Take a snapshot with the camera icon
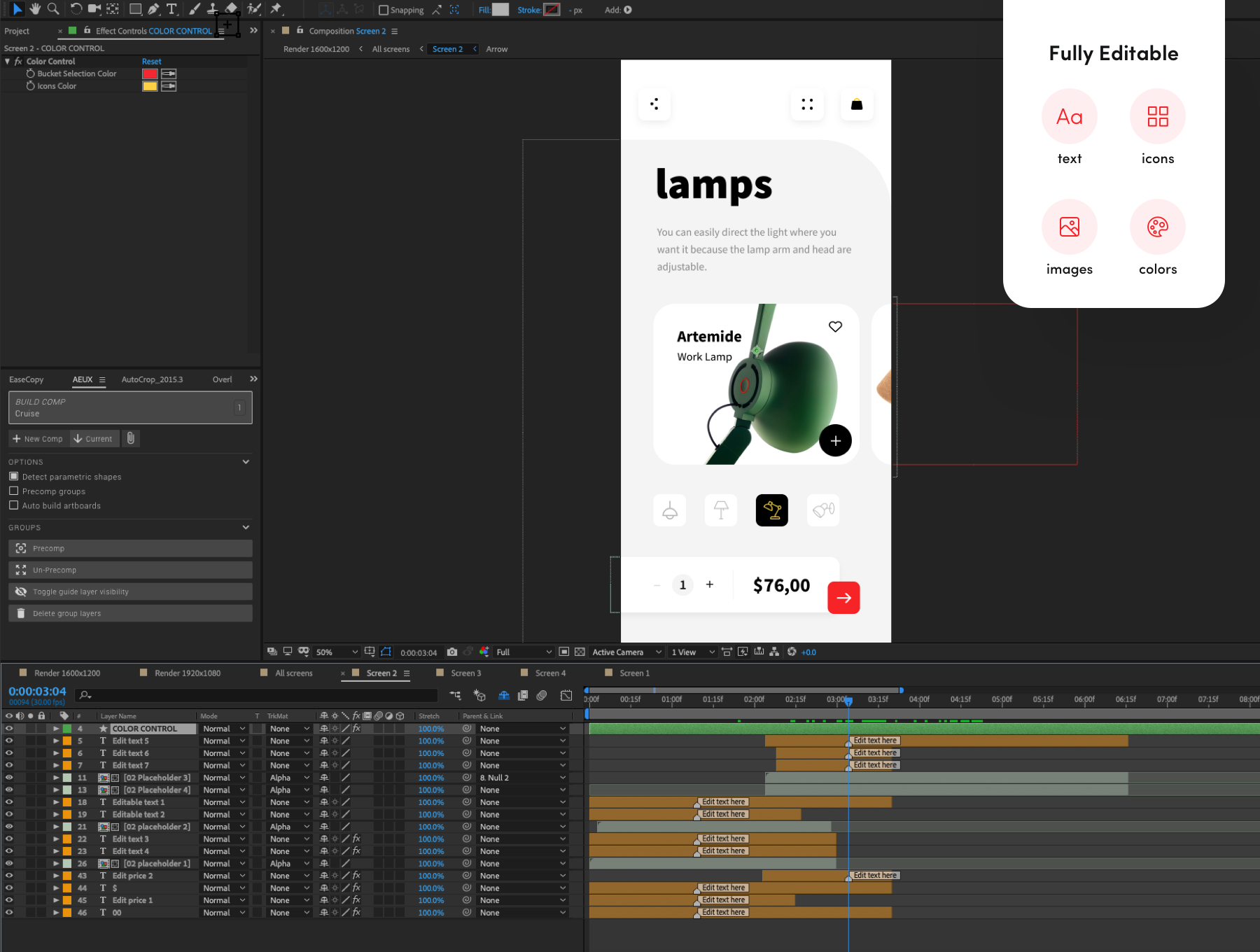Viewport: 1260px width, 952px height. point(452,652)
